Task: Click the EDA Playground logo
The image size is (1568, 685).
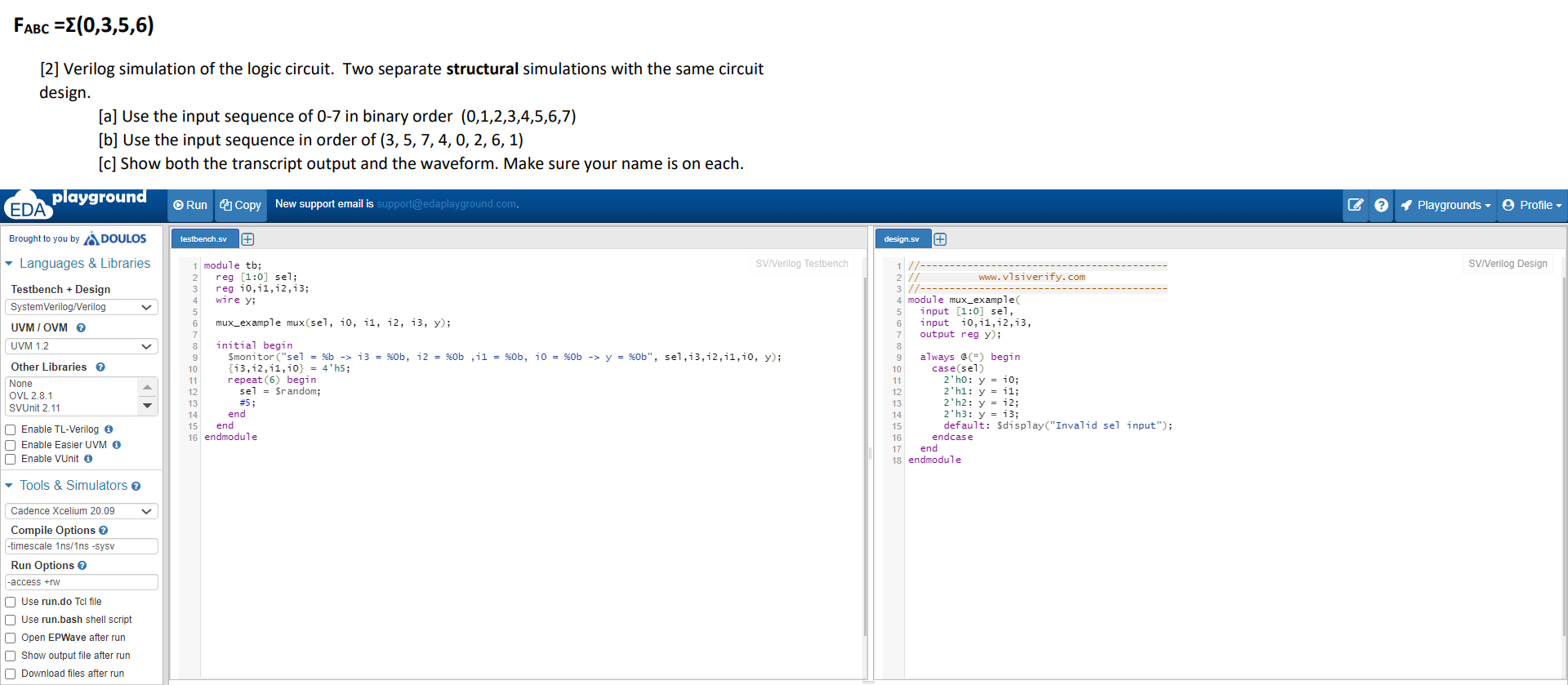Action: pos(76,205)
